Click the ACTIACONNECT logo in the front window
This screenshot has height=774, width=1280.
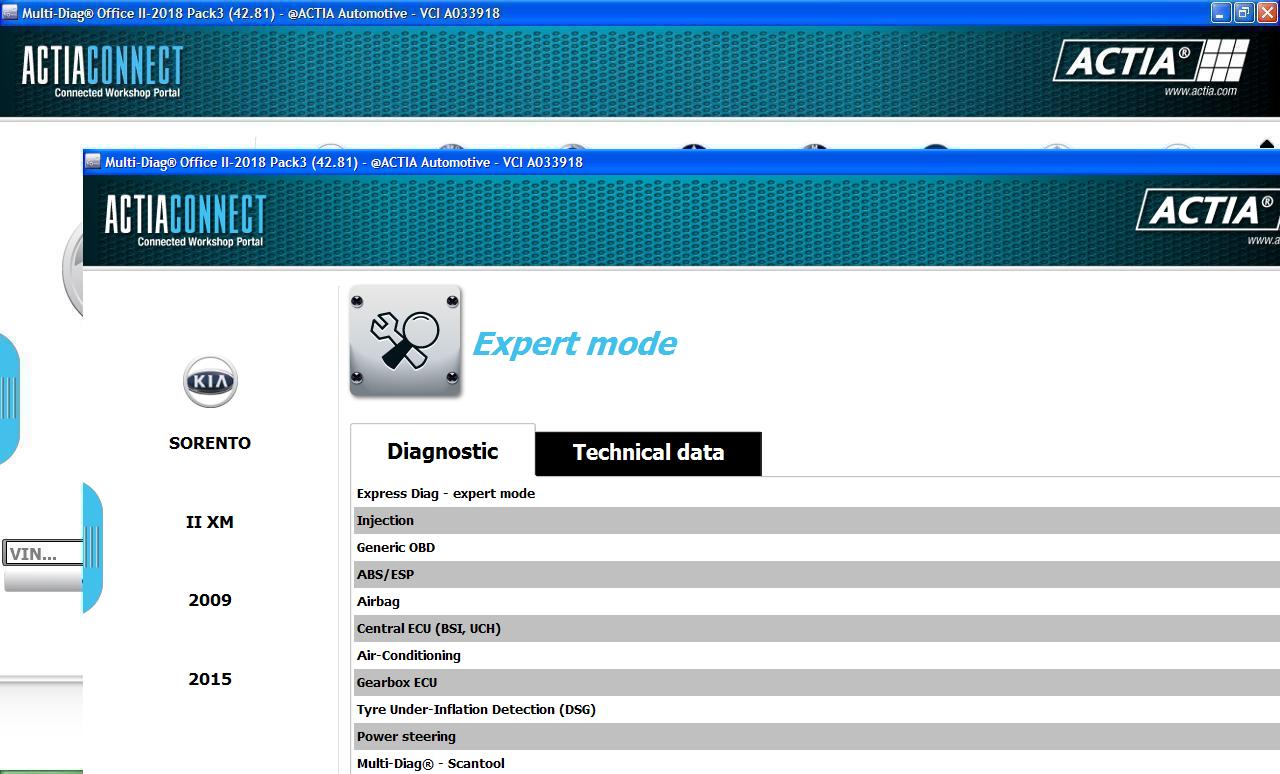(x=185, y=220)
